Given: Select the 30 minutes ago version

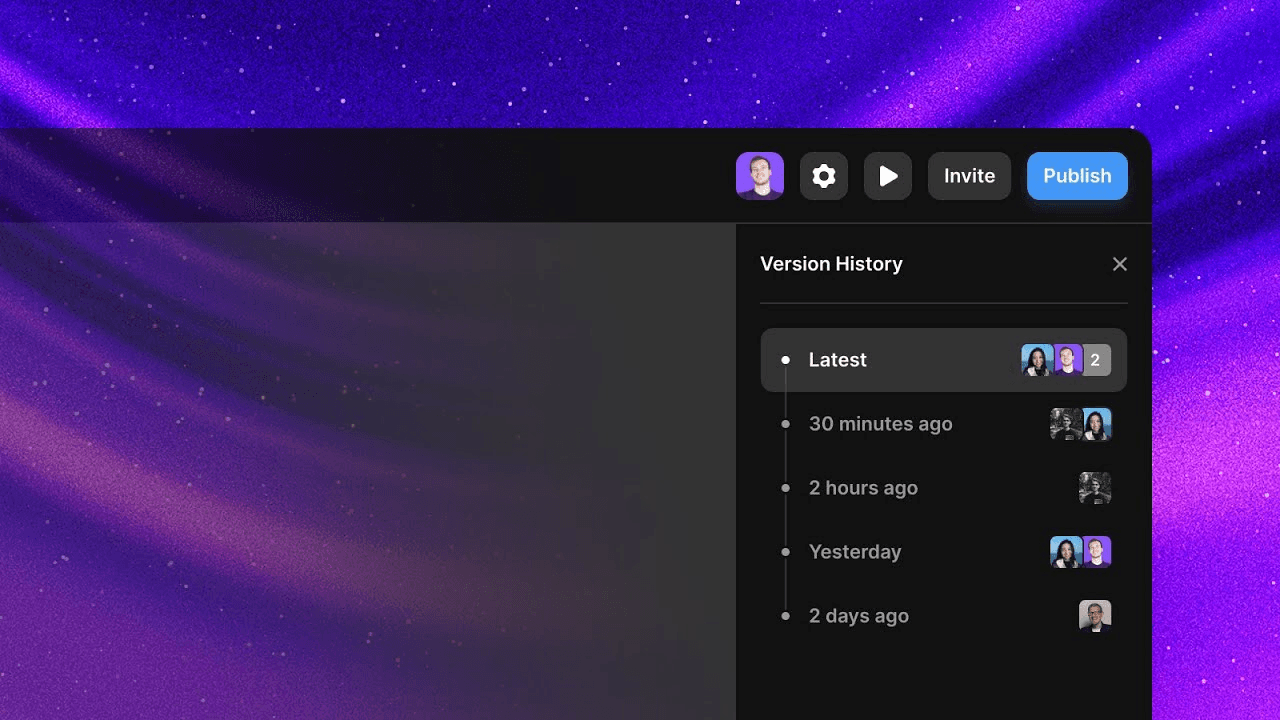Looking at the screenshot, I should (x=880, y=424).
